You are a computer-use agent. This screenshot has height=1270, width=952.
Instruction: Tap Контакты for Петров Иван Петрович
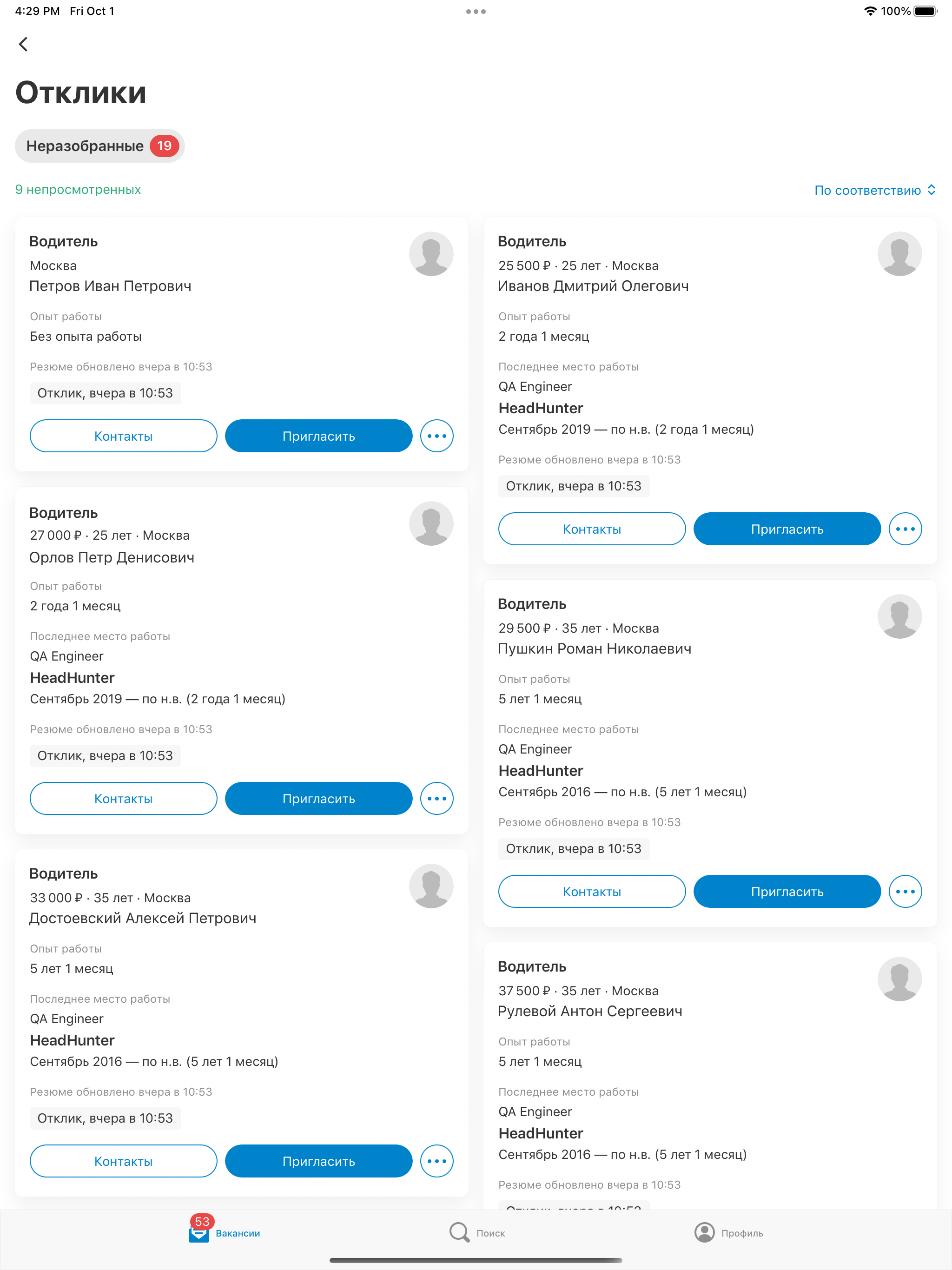click(123, 436)
